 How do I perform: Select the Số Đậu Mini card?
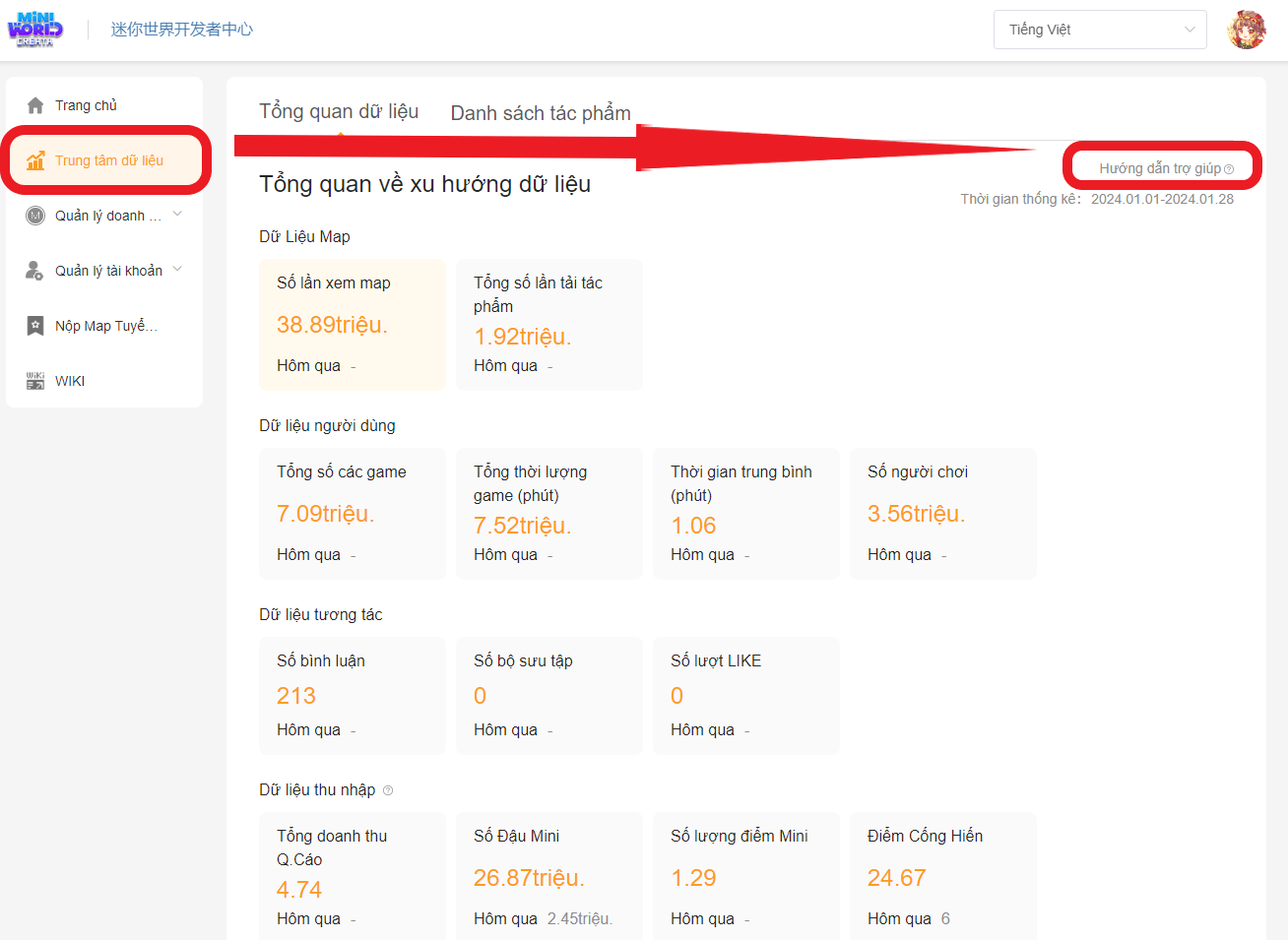coord(548,876)
